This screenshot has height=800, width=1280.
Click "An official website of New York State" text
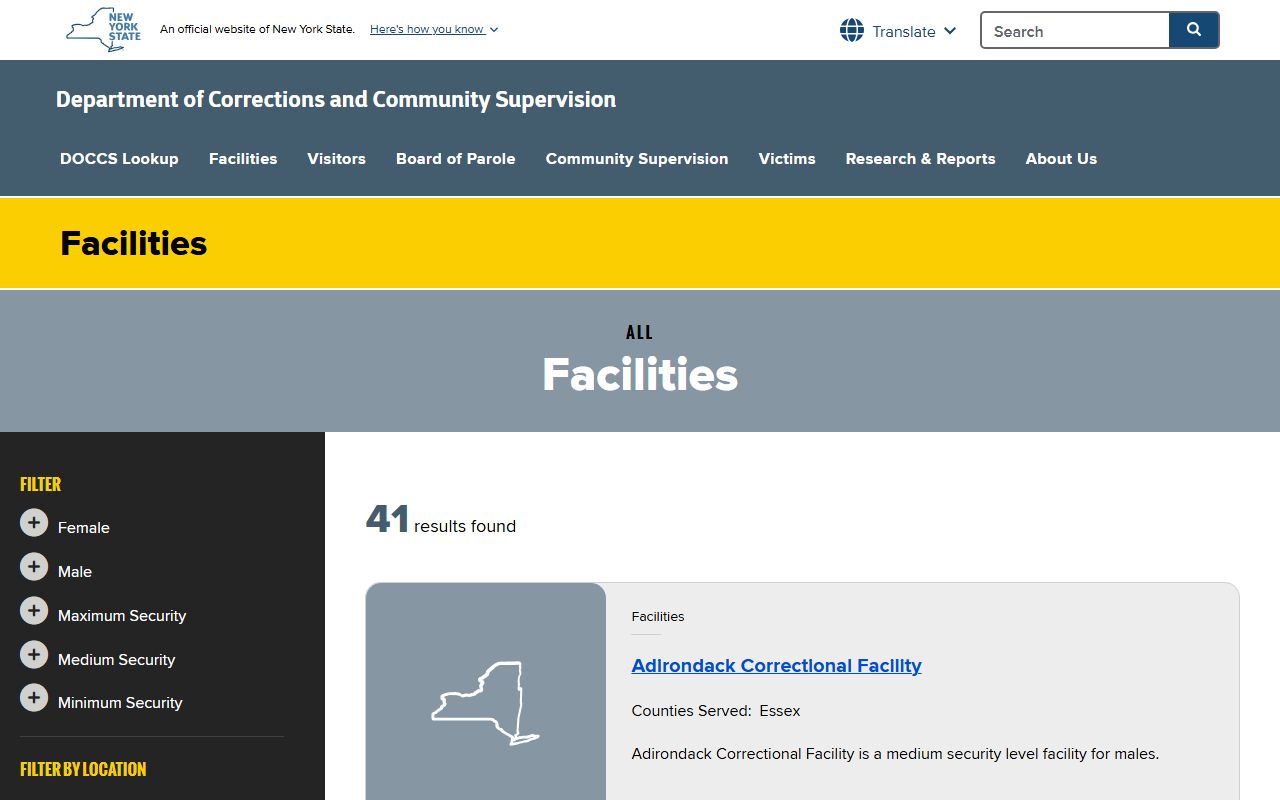click(x=257, y=29)
